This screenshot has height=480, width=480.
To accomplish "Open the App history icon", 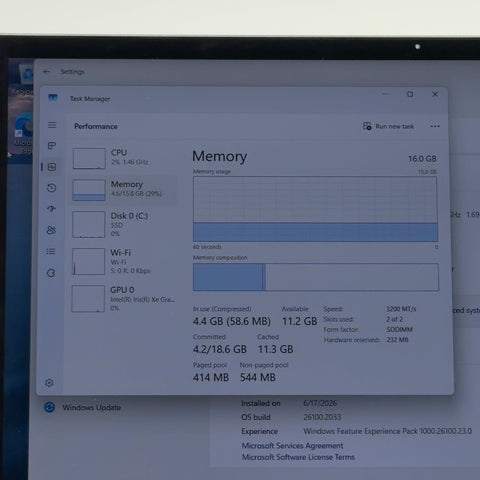I will click(52, 188).
